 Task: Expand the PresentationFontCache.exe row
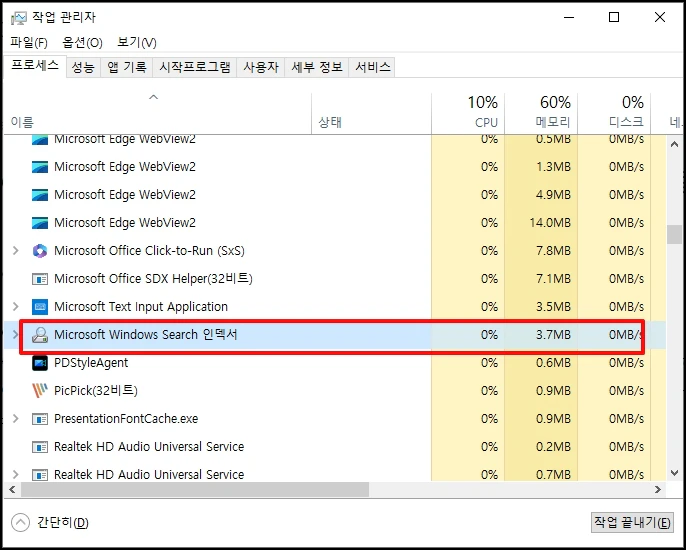point(16,419)
